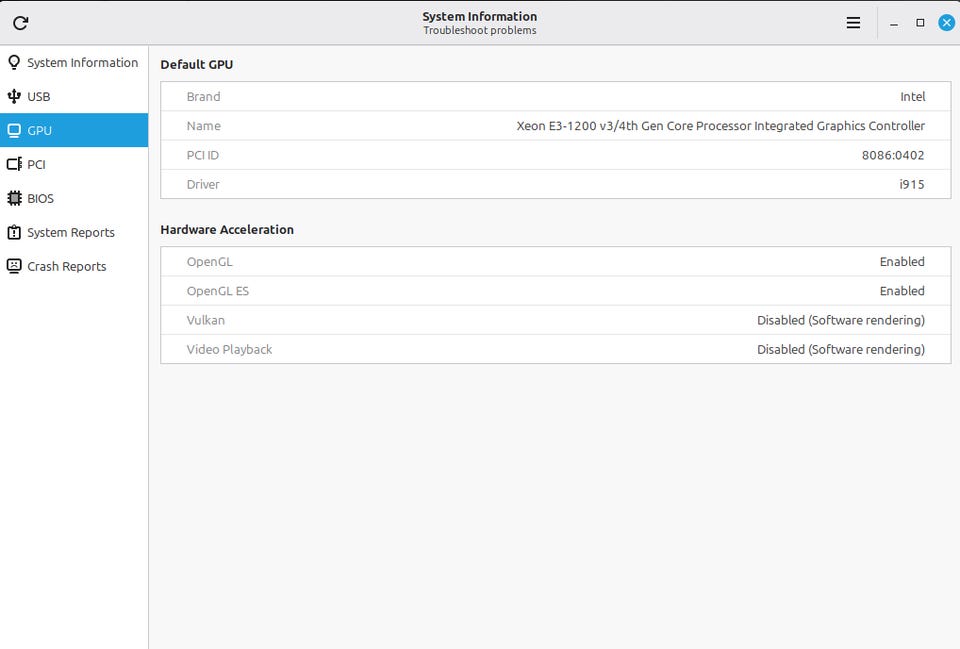Click the GPU monitor icon
The height and width of the screenshot is (649, 960).
point(14,130)
